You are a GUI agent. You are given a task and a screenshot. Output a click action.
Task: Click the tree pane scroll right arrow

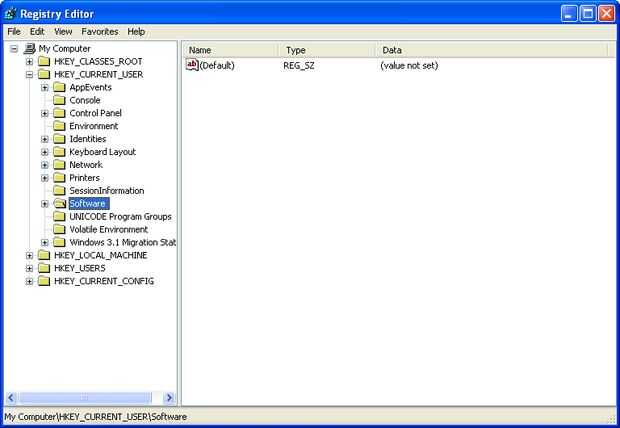click(x=170, y=398)
